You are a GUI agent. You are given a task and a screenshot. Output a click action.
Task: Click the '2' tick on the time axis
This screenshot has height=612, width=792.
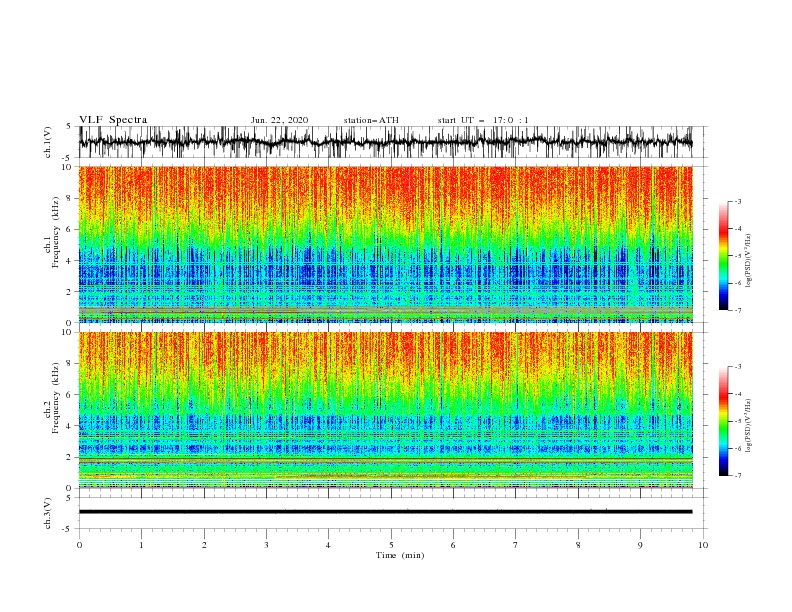(204, 545)
